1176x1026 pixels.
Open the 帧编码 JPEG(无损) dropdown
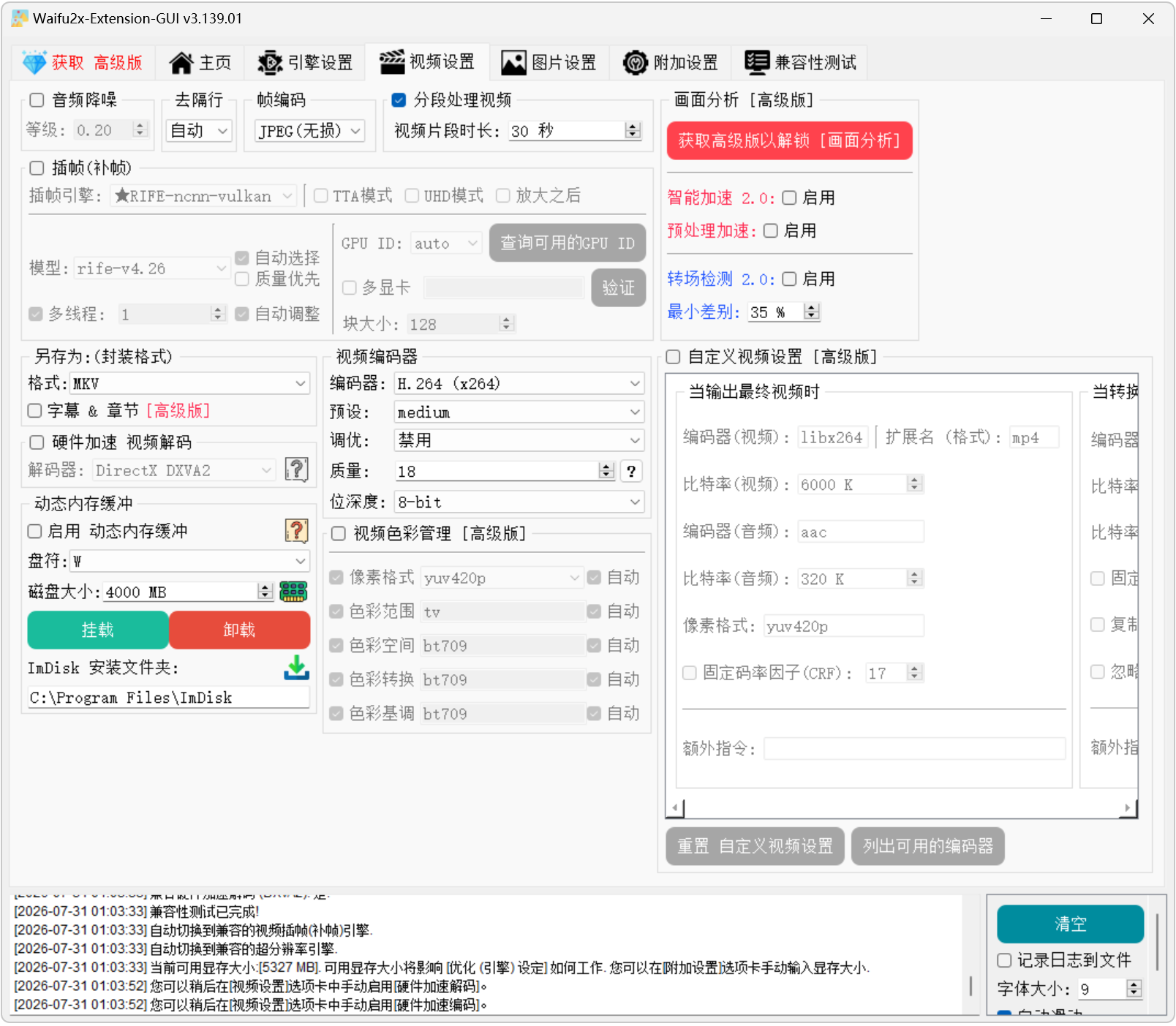pos(310,131)
